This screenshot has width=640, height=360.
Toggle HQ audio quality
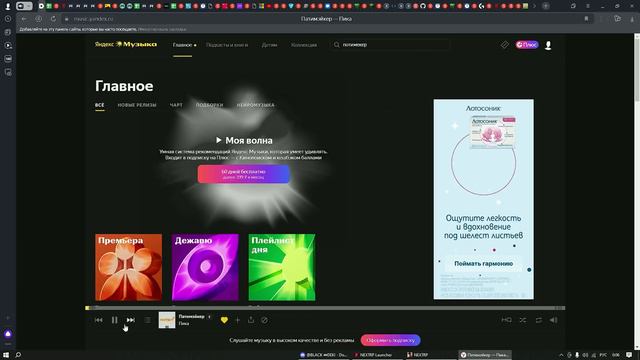pos(507,320)
